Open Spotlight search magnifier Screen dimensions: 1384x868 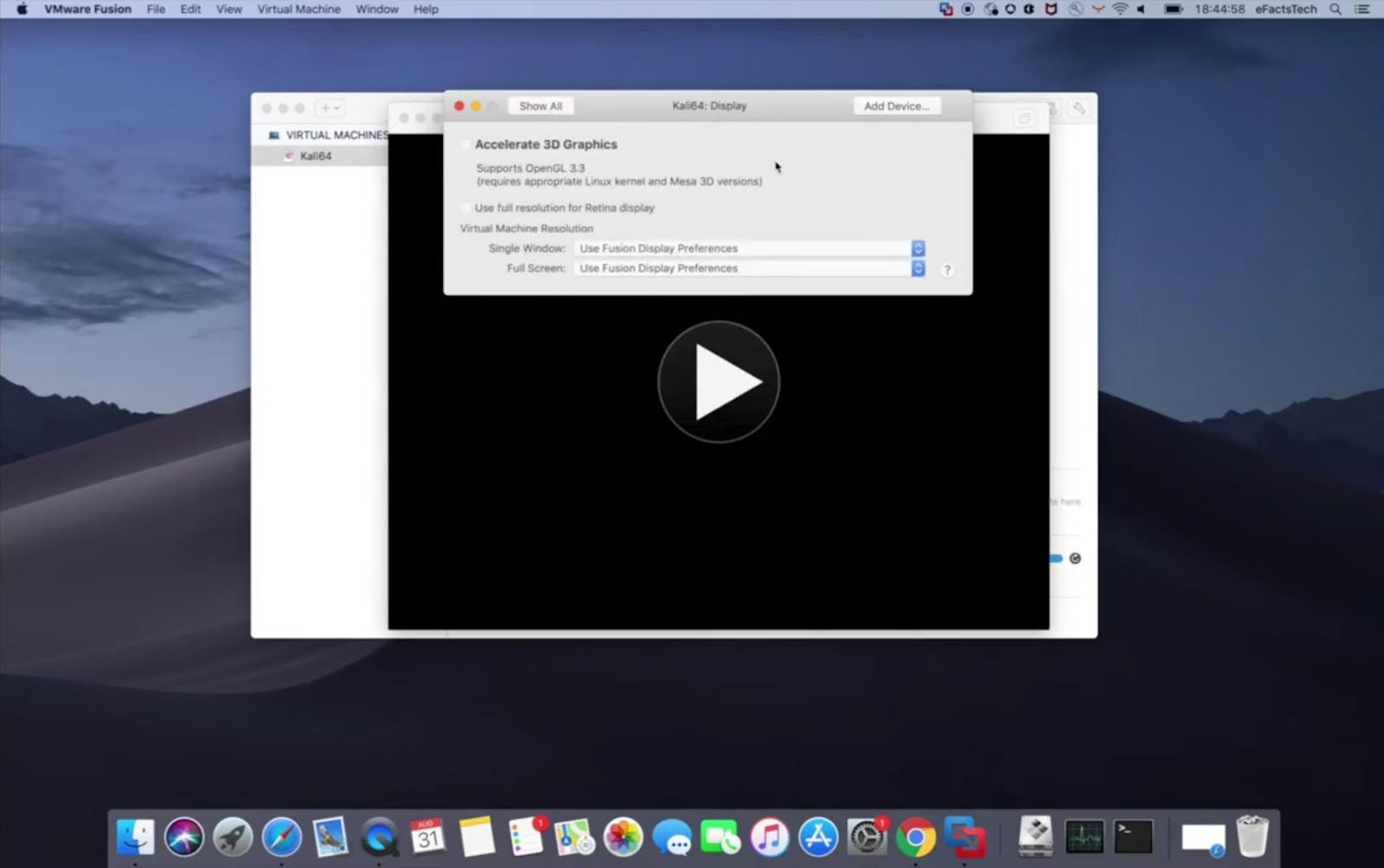[1336, 9]
